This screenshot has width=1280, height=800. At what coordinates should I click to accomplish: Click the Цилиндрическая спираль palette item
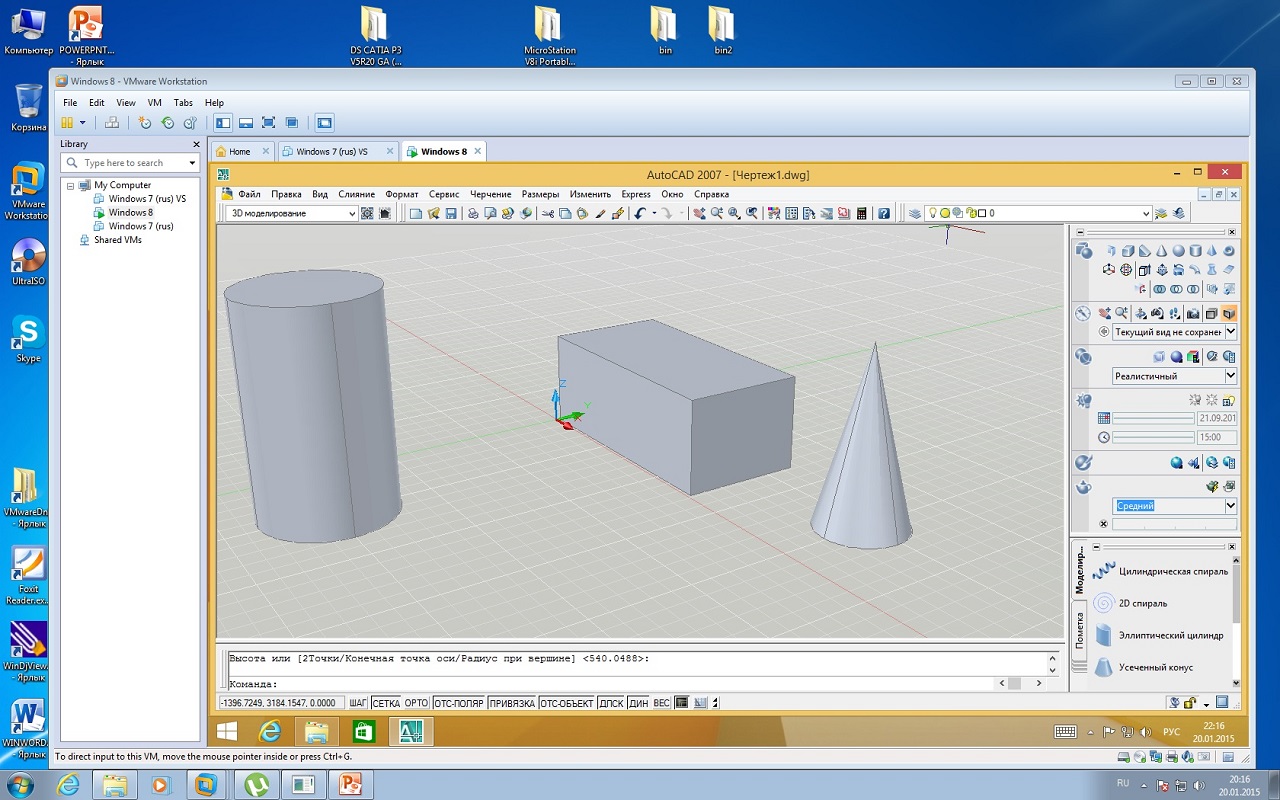click(x=1172, y=571)
